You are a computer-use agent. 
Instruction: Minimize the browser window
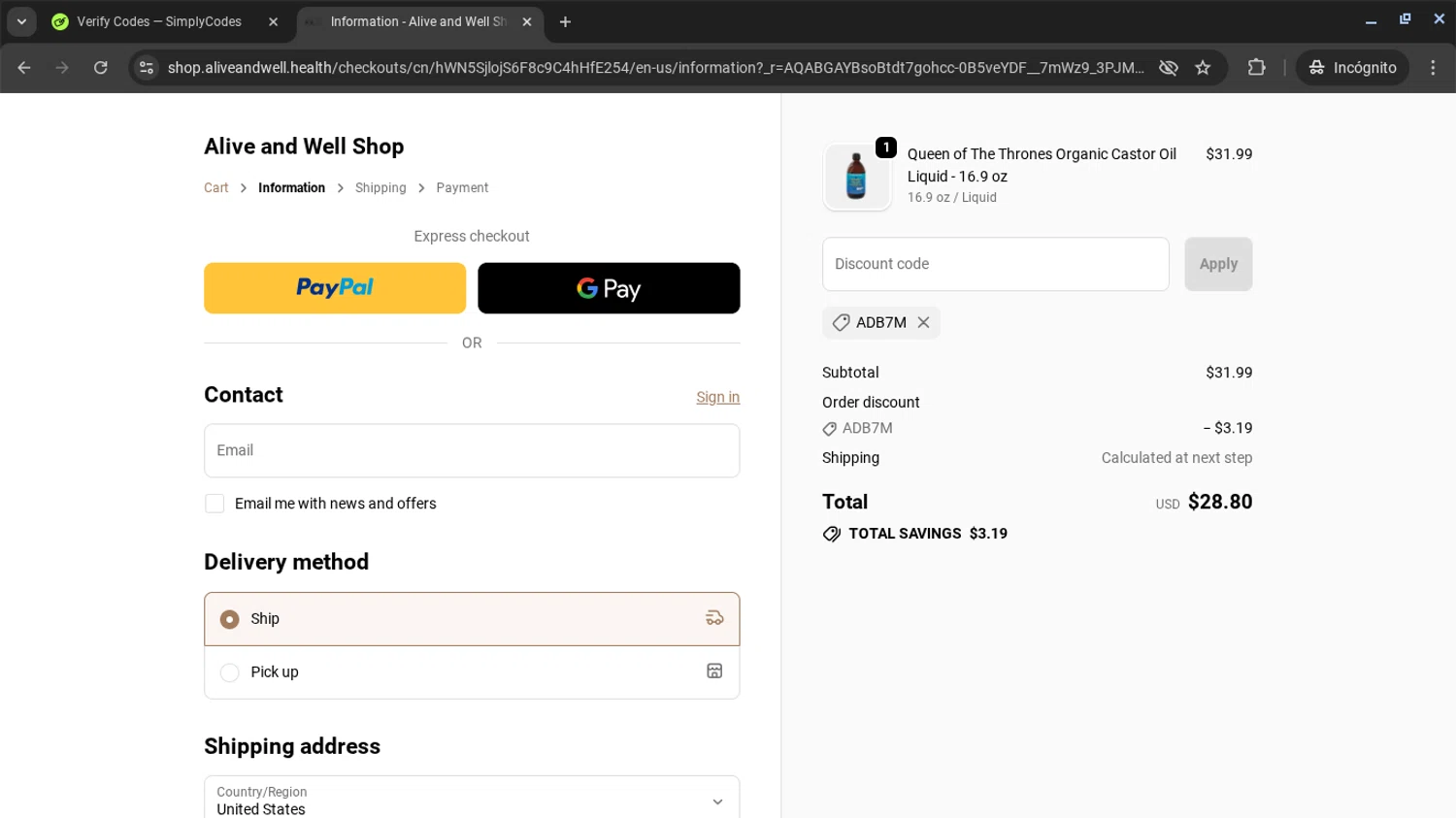[x=1371, y=20]
